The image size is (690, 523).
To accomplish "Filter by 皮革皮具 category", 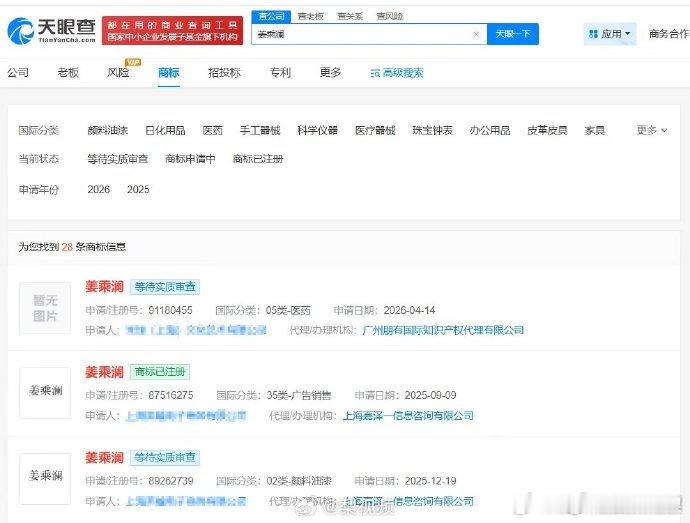I will tap(547, 130).
